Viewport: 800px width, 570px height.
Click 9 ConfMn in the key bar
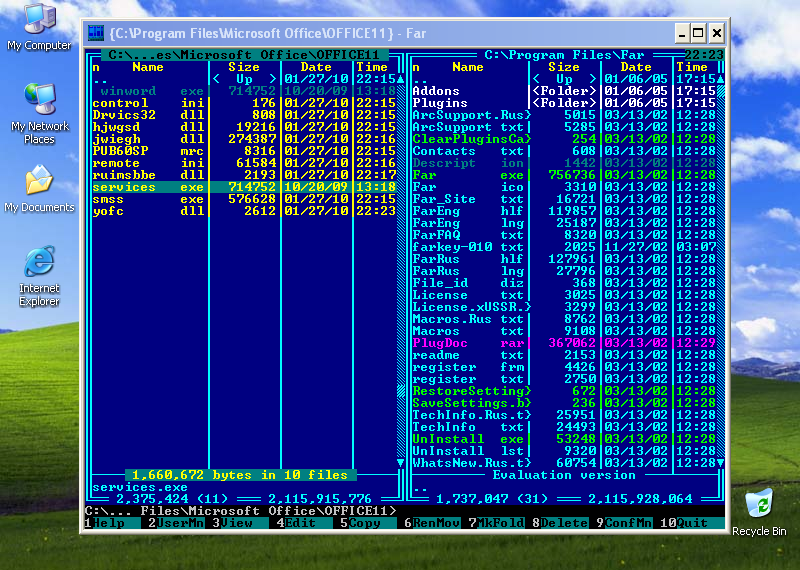(624, 523)
